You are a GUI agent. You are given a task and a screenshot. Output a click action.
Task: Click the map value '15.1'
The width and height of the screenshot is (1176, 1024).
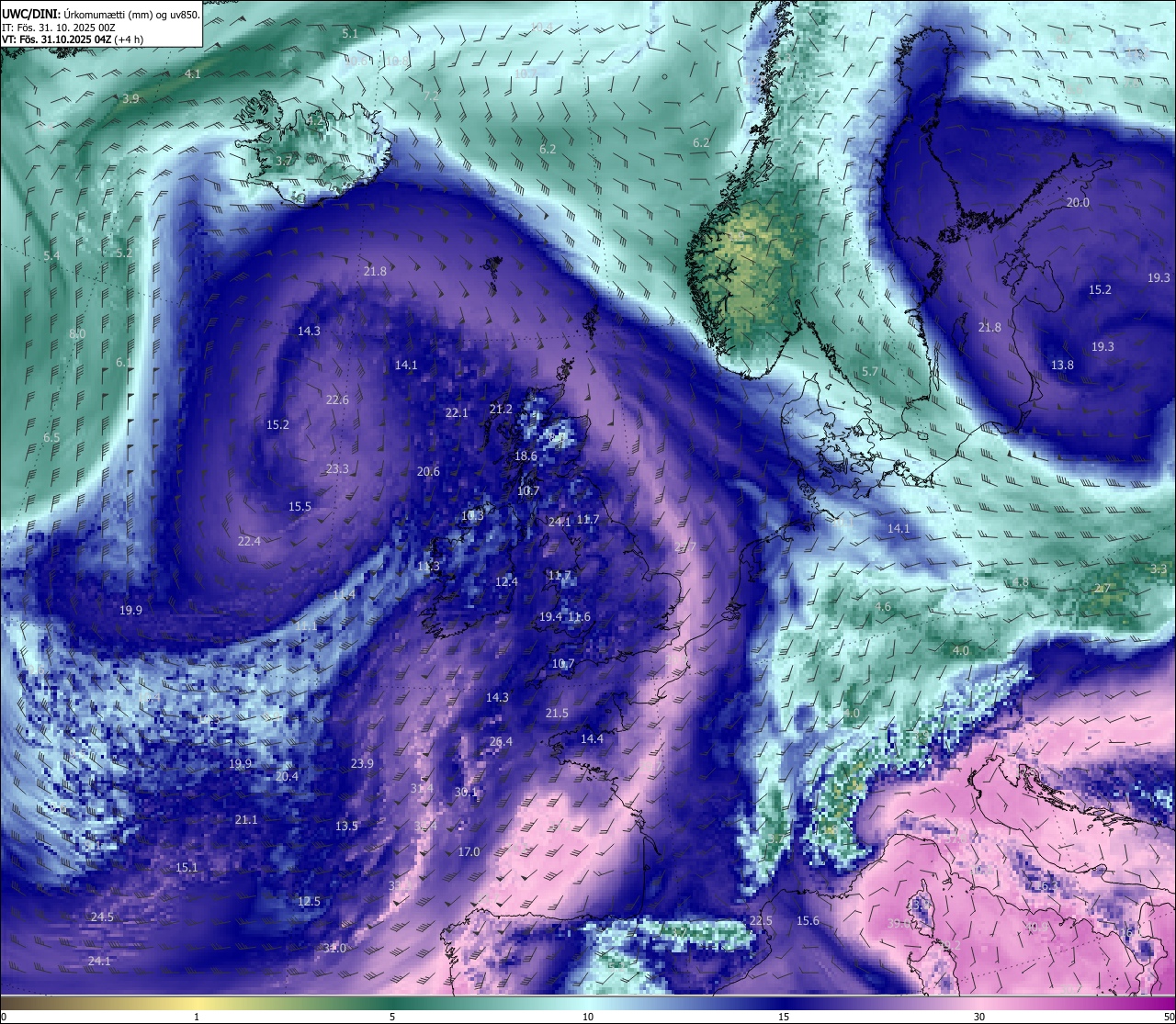pos(187,867)
